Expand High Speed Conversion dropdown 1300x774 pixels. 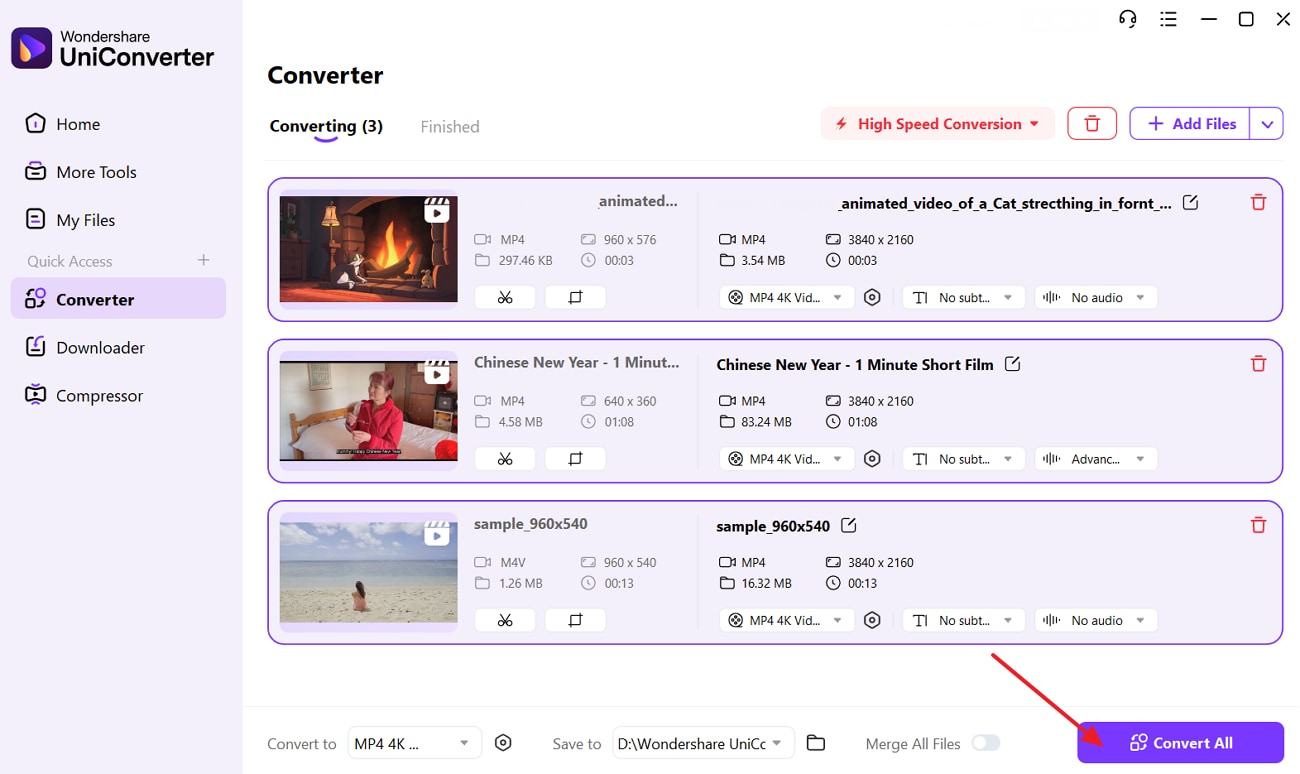pos(938,124)
